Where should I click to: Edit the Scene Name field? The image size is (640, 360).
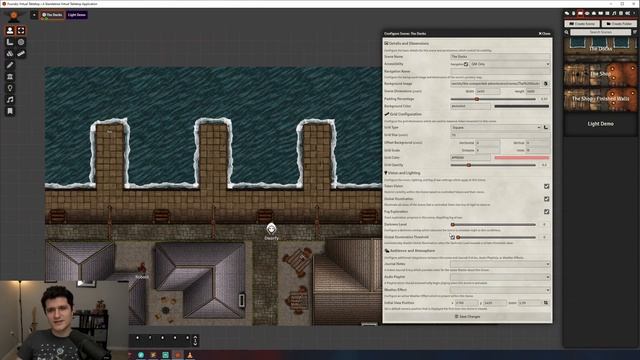click(500, 56)
